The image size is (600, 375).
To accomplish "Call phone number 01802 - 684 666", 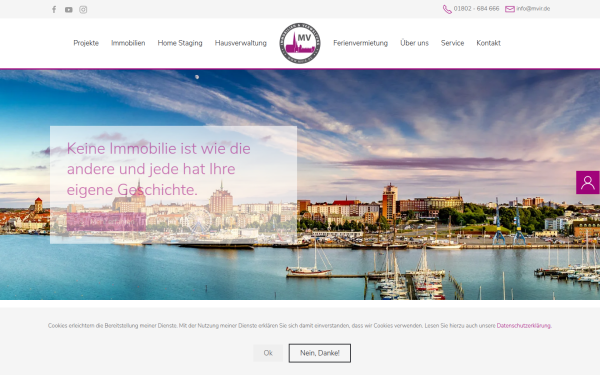I will pos(476,9).
